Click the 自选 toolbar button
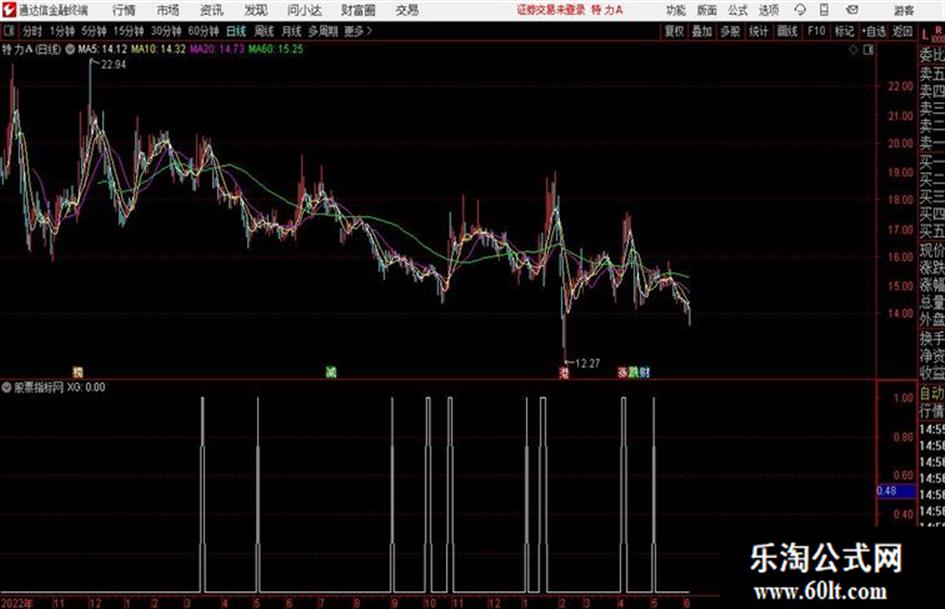The height and width of the screenshot is (609, 945). [x=873, y=31]
